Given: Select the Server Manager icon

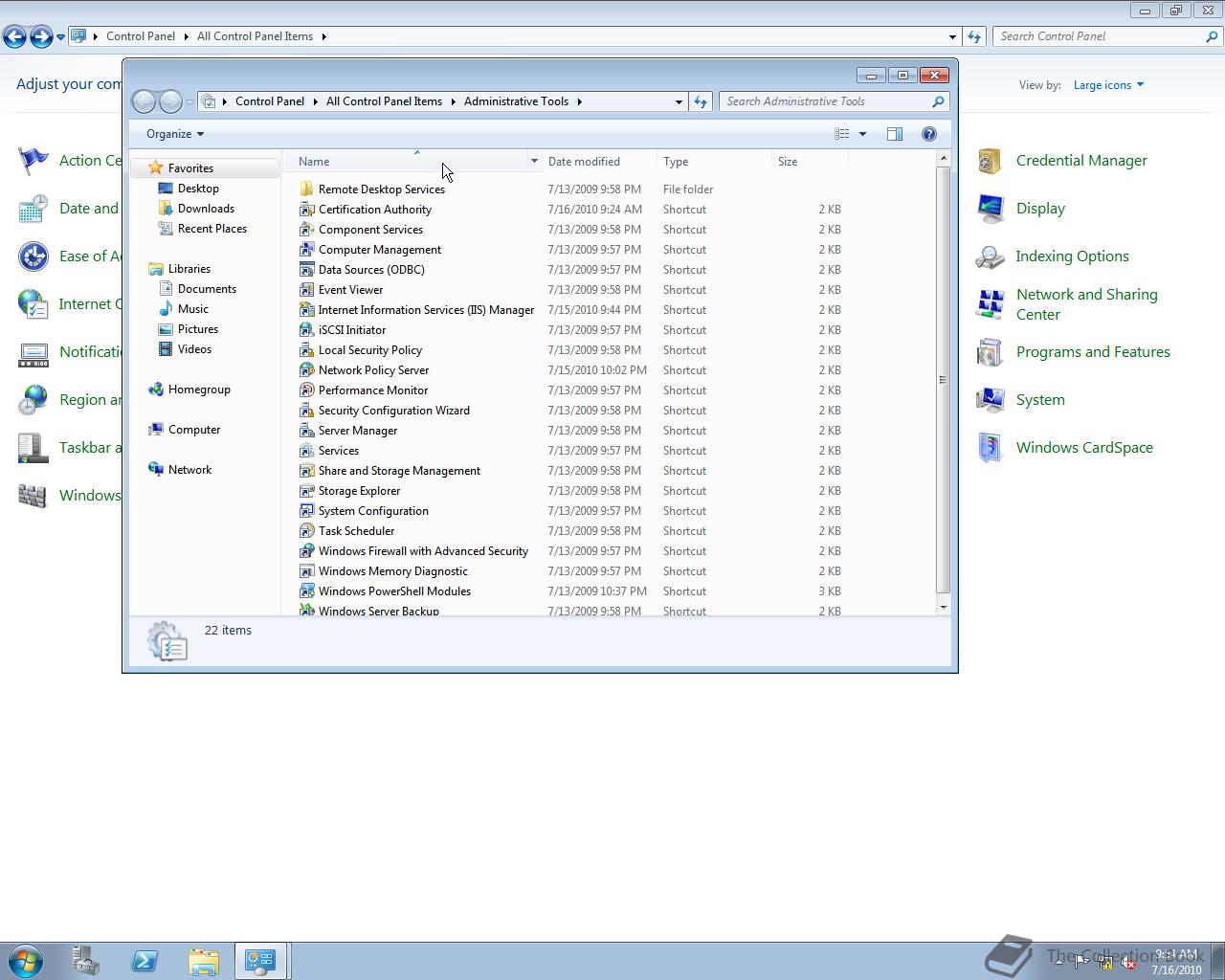Looking at the screenshot, I should pyautogui.click(x=306, y=431).
